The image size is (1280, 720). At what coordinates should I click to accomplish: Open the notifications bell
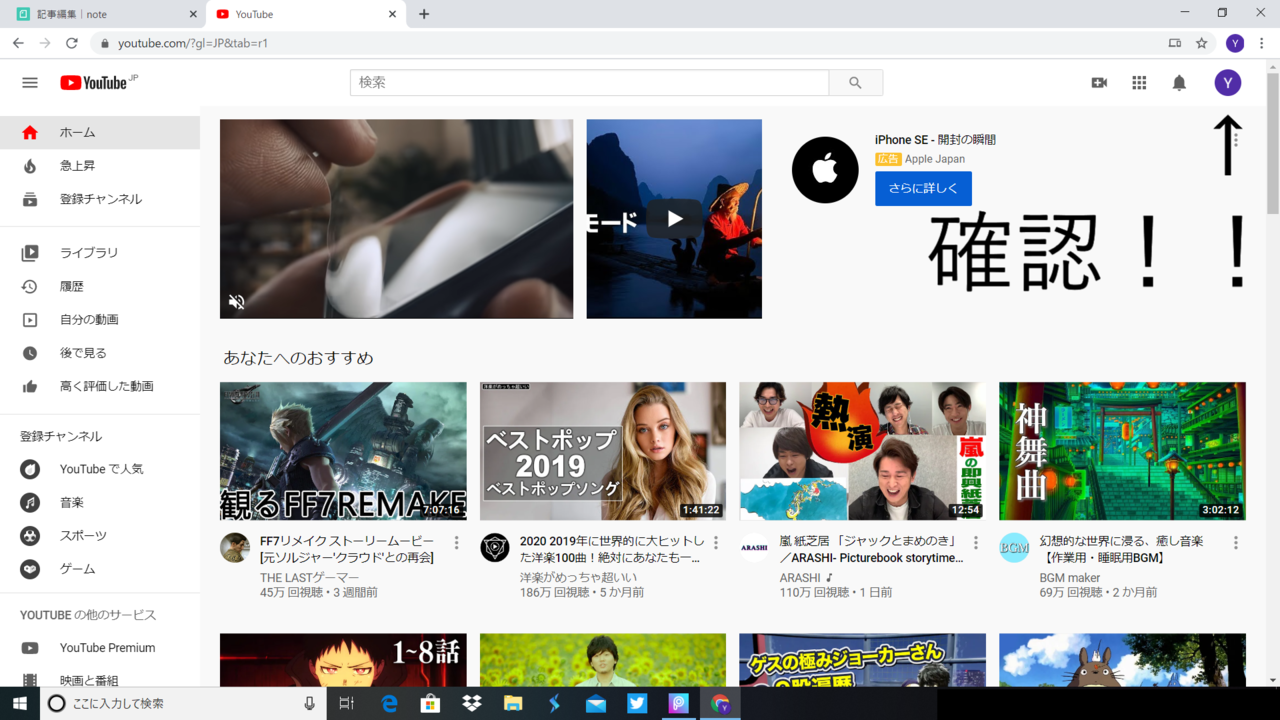[x=1179, y=83]
